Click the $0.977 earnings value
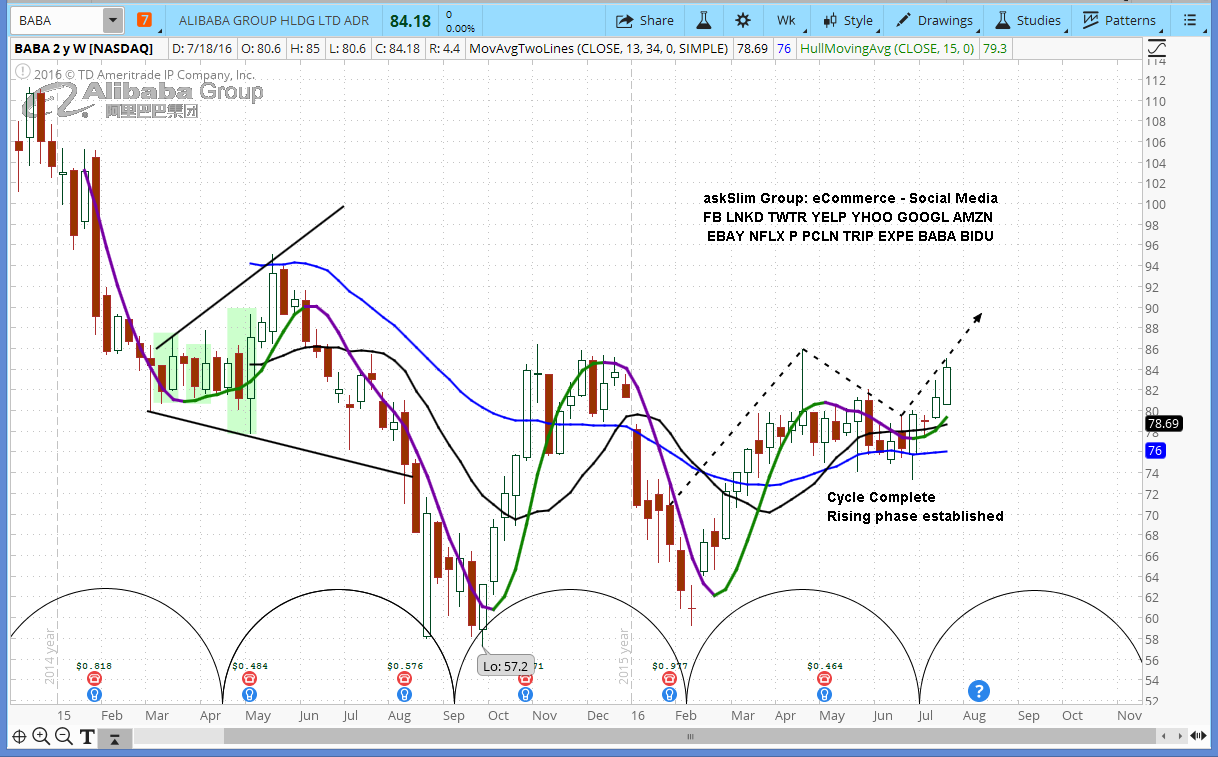 [669, 665]
